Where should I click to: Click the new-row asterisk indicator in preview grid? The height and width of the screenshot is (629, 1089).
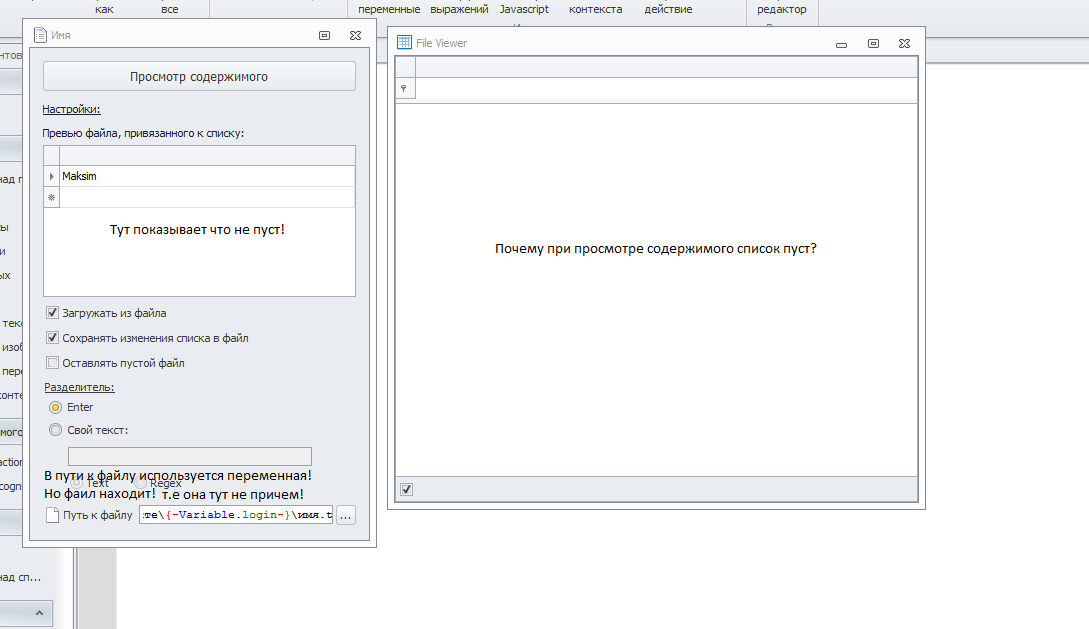click(x=51, y=198)
